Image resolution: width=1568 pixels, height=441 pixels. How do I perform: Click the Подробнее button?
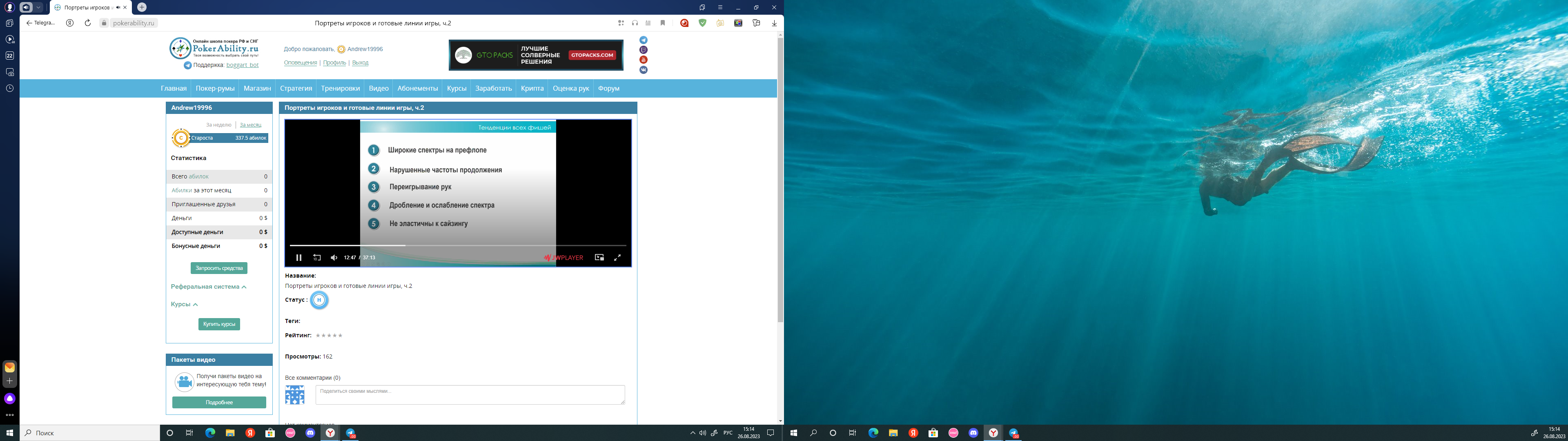219,403
